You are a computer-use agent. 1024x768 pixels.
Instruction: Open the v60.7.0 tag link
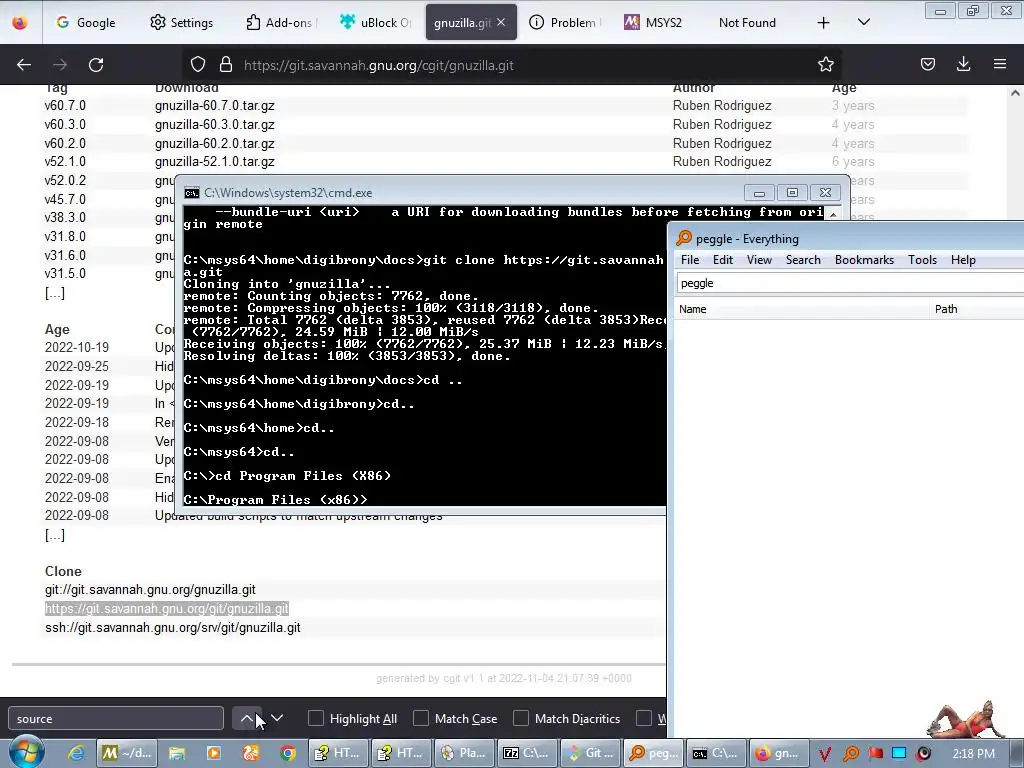65,105
